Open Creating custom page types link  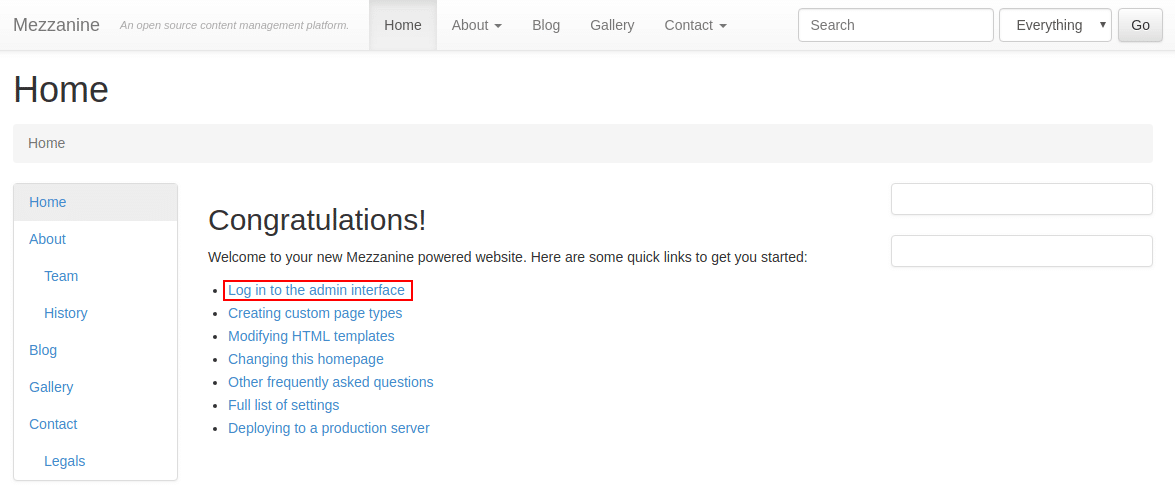point(315,313)
